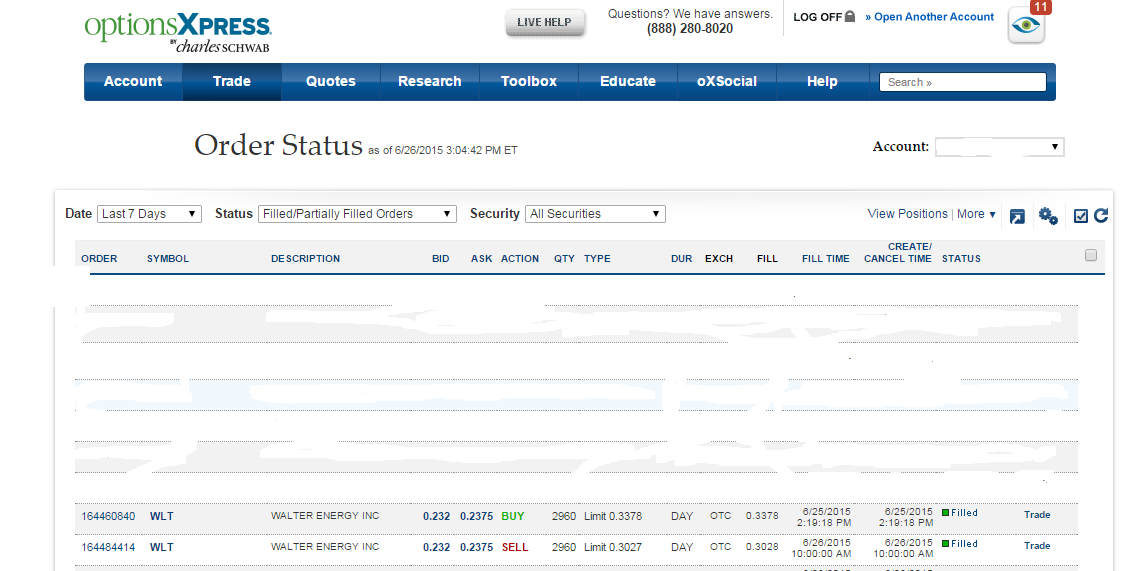Open the Security filter dropdown
This screenshot has width=1145, height=571.
595,214
